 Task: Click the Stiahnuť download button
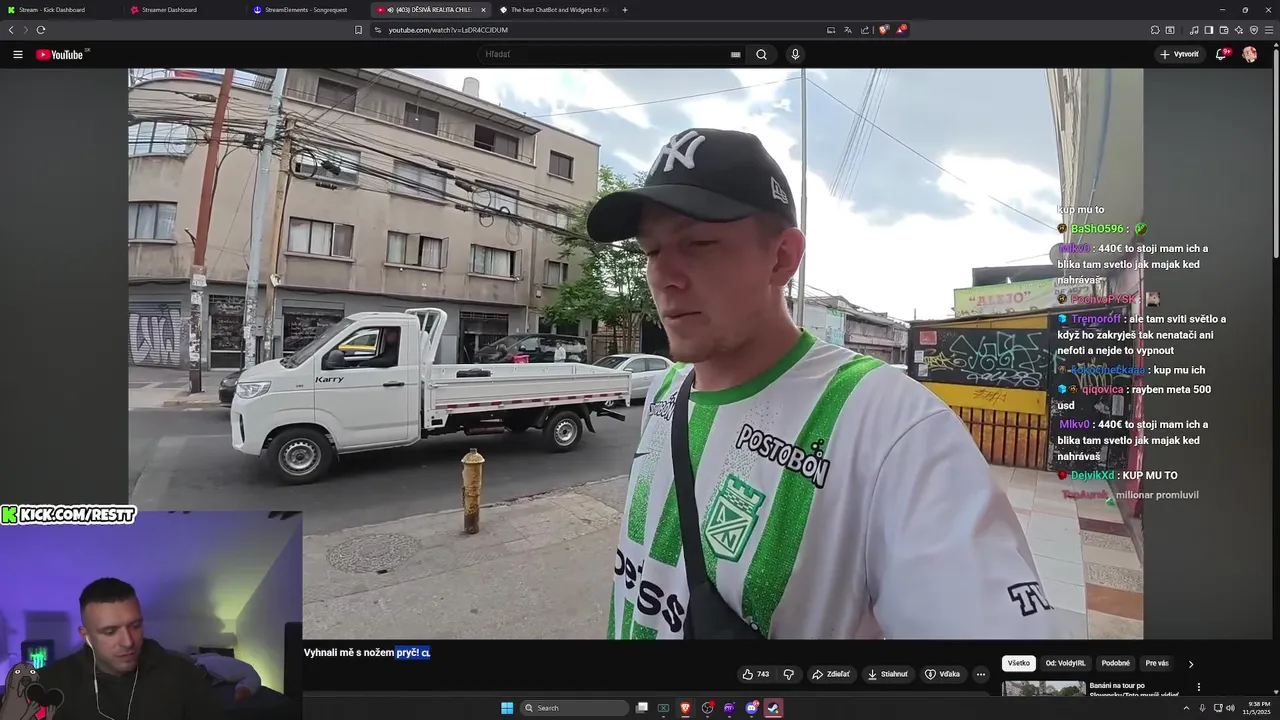click(x=888, y=674)
